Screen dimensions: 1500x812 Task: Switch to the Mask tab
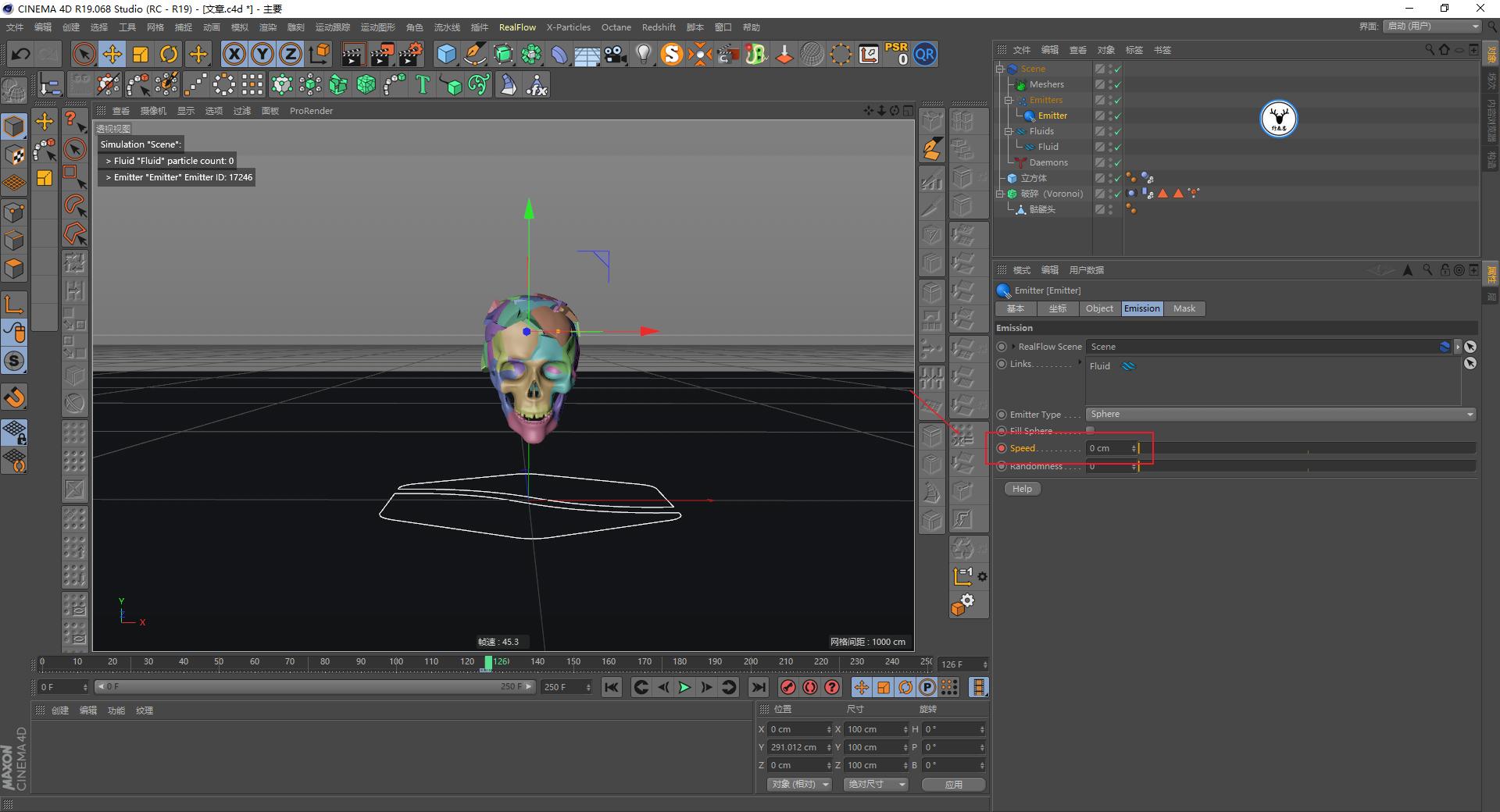(x=1184, y=308)
